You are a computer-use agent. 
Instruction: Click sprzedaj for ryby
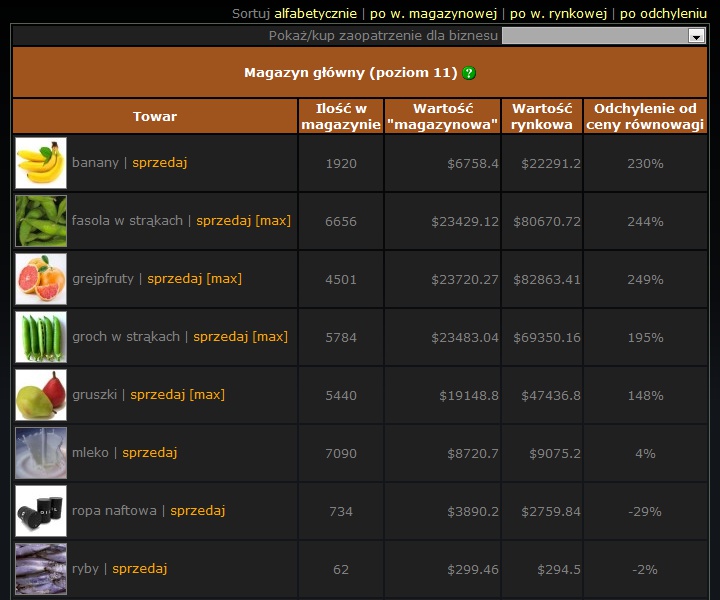click(x=140, y=568)
